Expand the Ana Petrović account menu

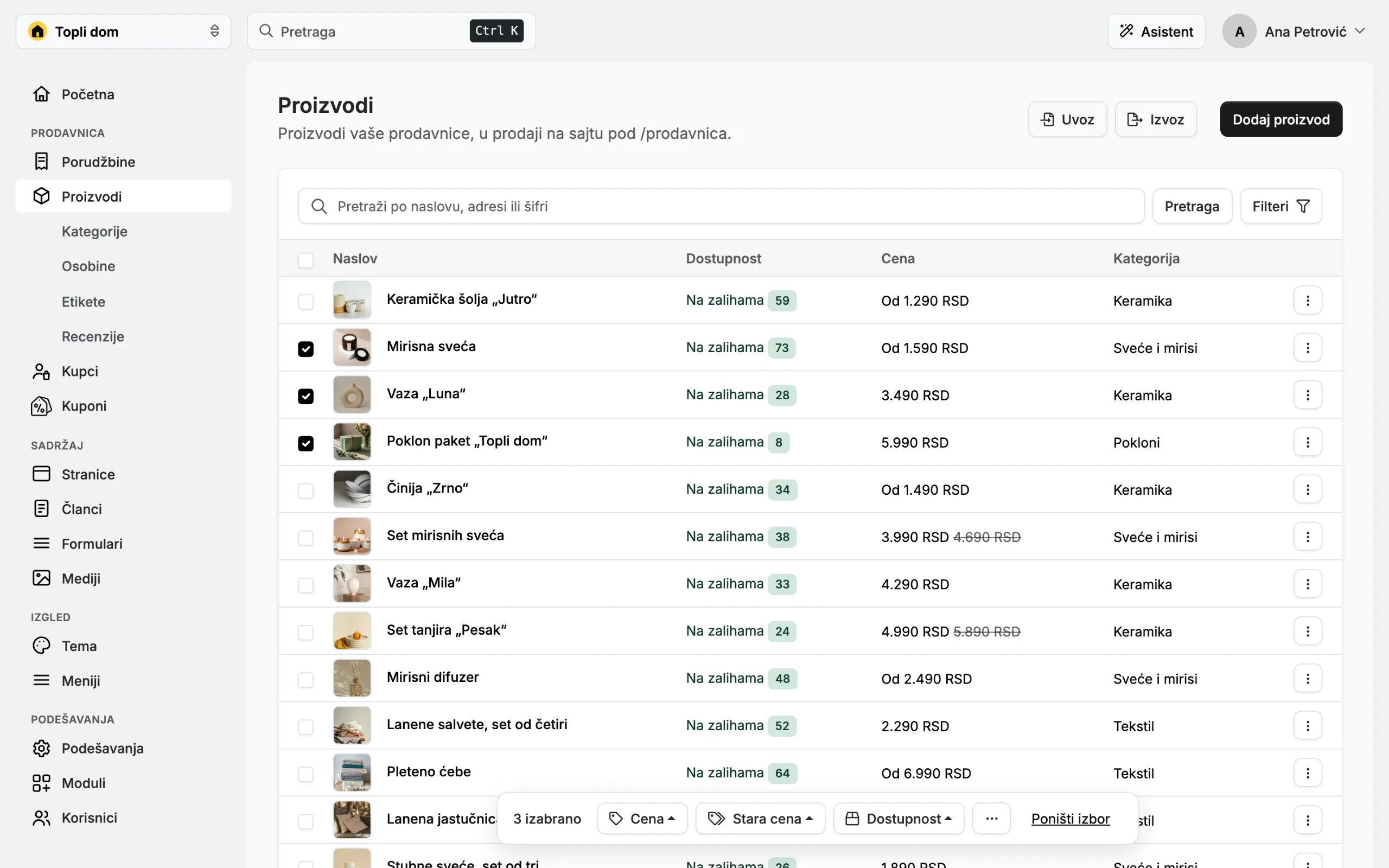pos(1294,31)
